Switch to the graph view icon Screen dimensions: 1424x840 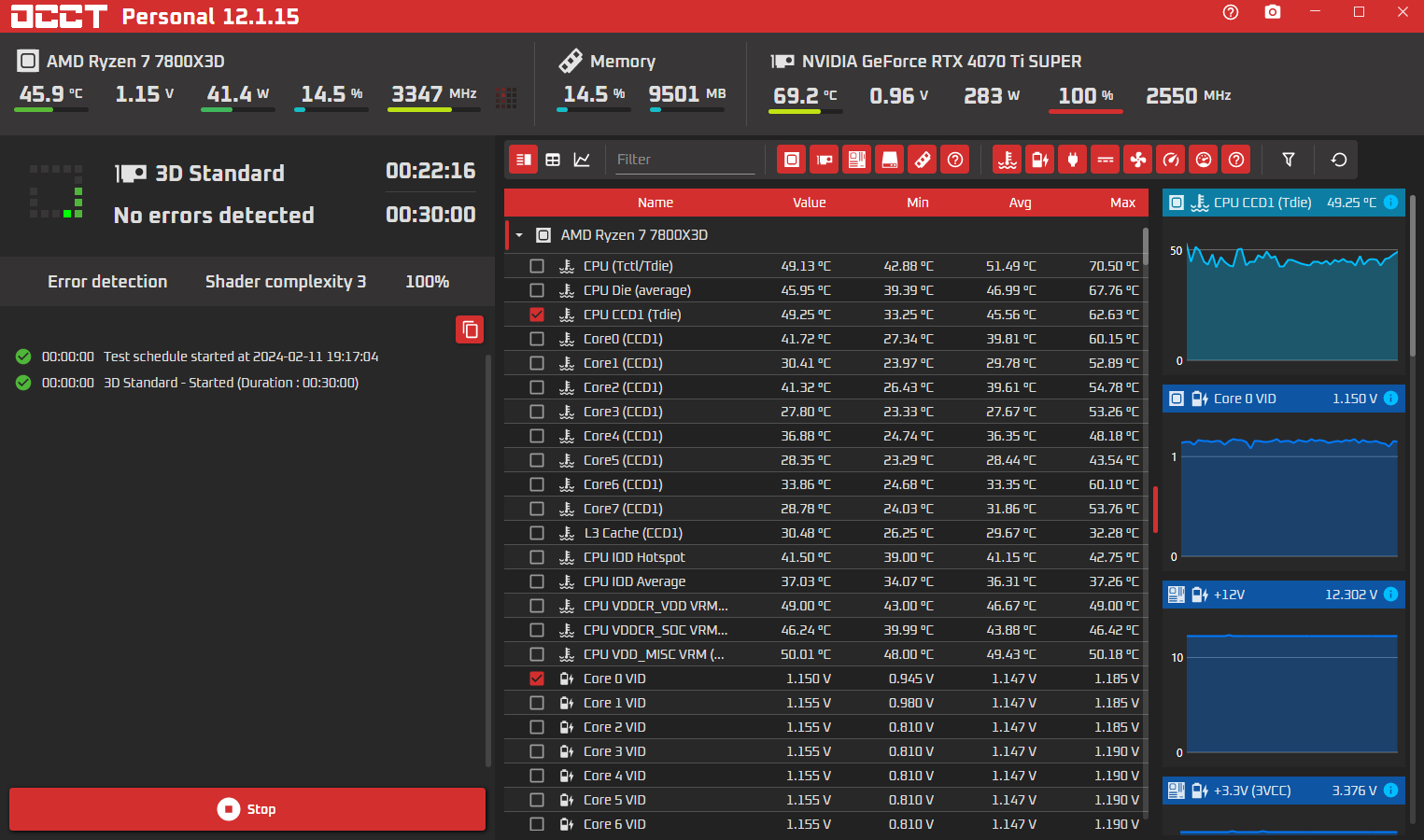tap(582, 160)
